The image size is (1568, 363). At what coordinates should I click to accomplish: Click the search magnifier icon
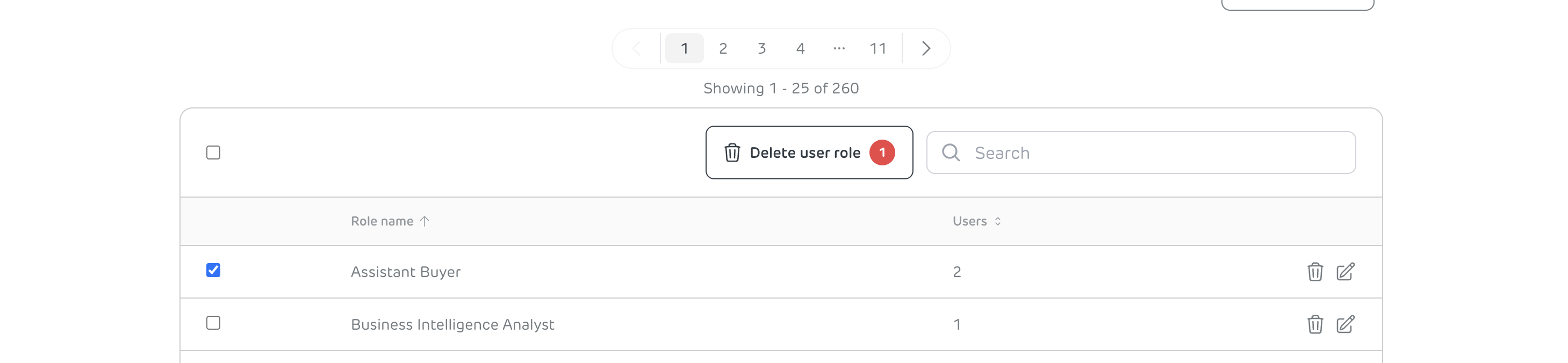[x=951, y=153]
